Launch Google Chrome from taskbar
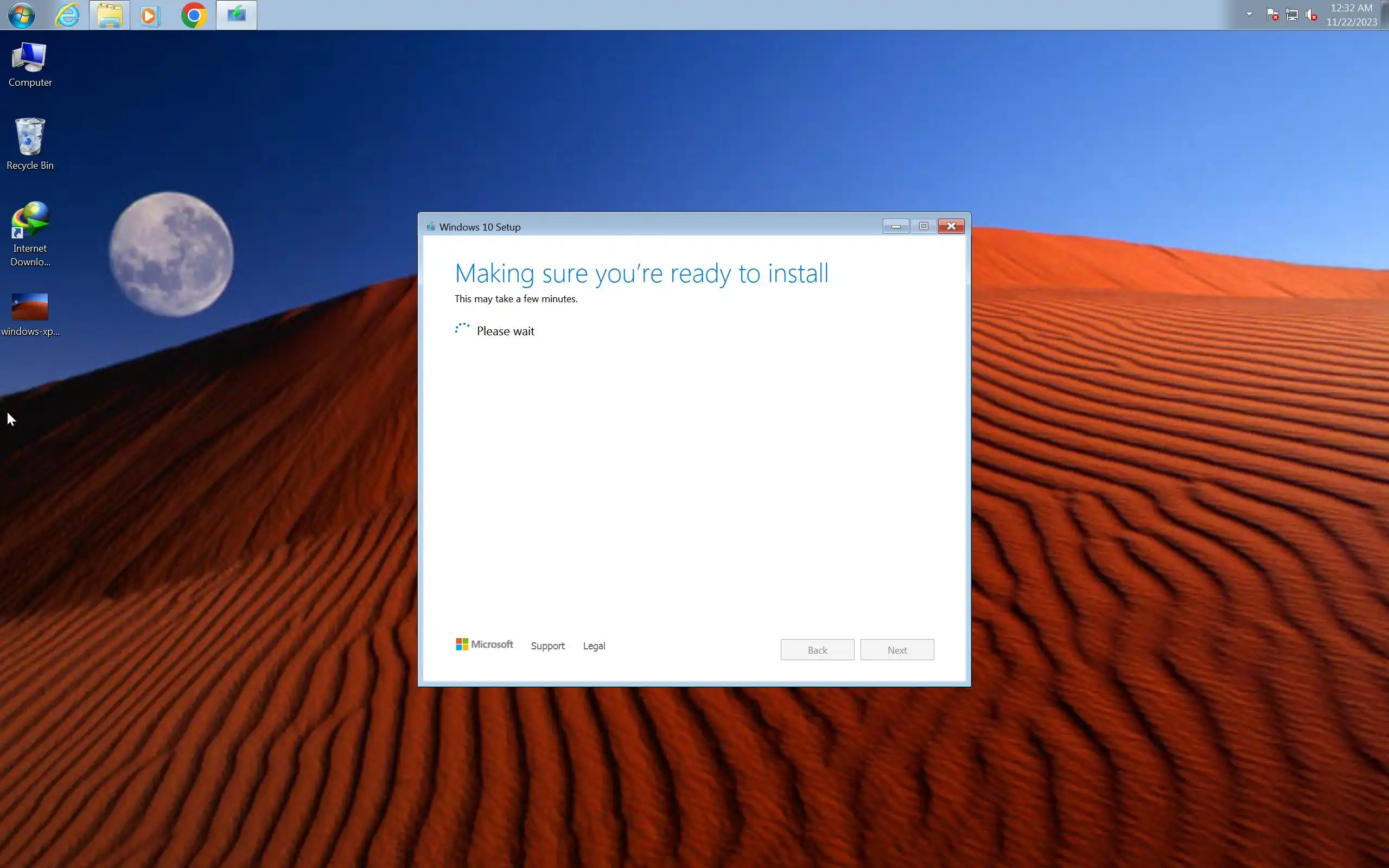The image size is (1389, 868). coord(193,15)
